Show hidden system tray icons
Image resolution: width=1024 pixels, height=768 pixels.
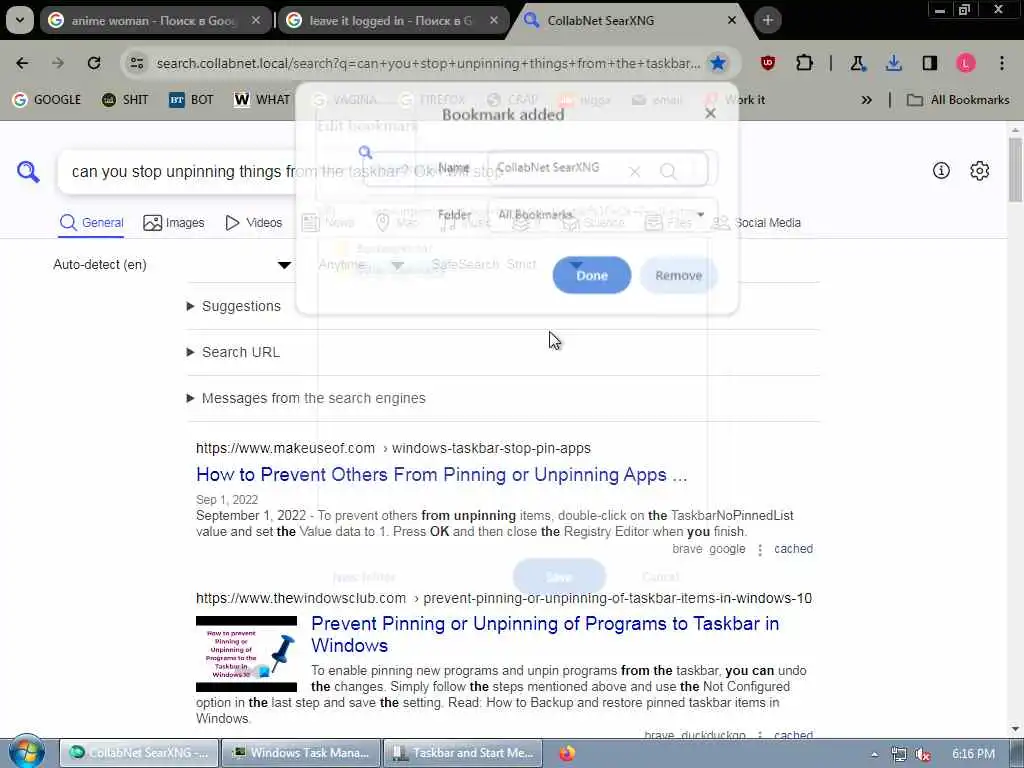click(874, 754)
